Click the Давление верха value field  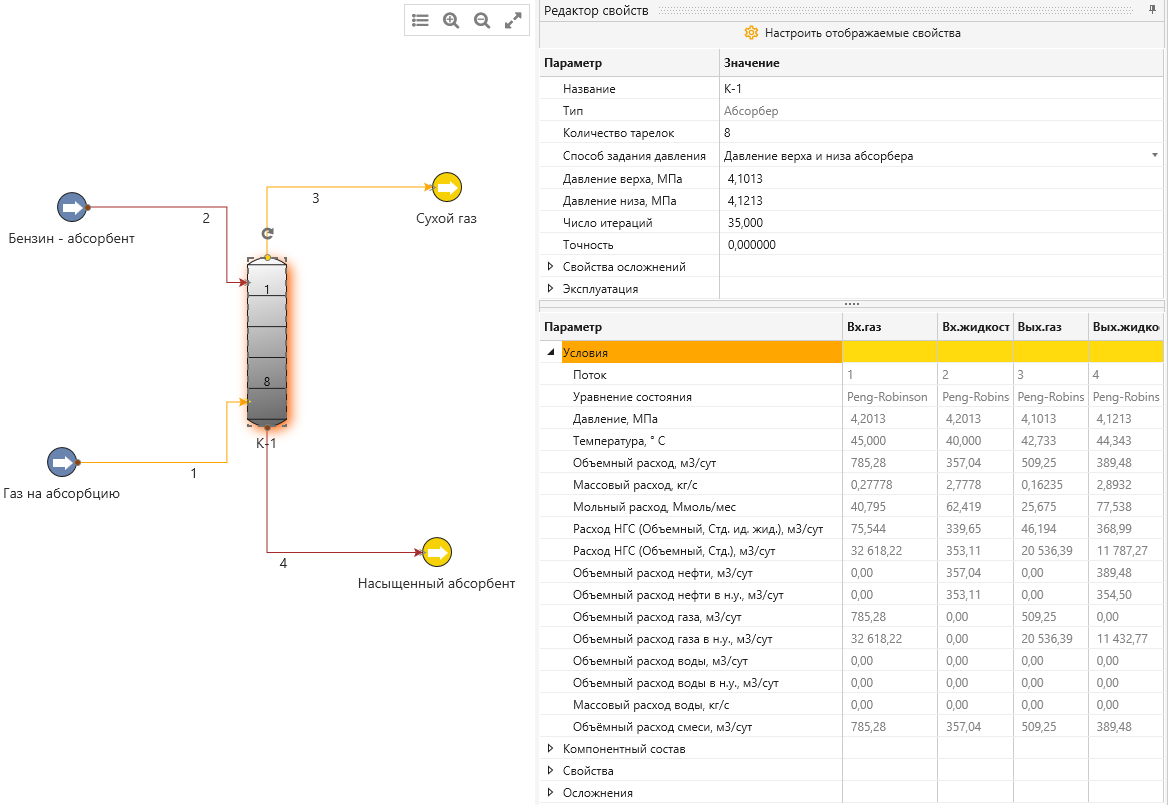pyautogui.click(x=942, y=179)
